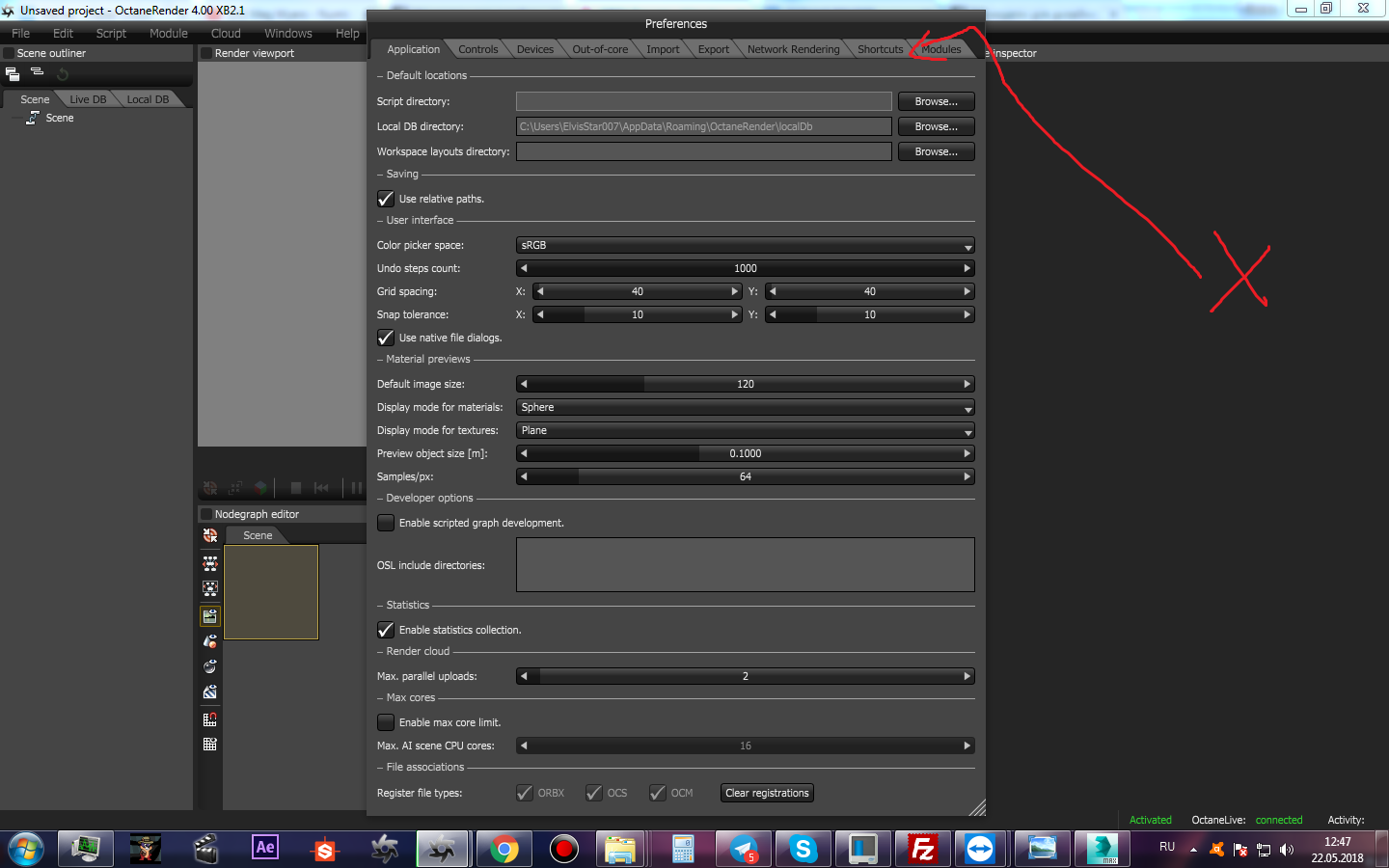Screen dimensions: 1389x868
Task: Enable scripted graph development checkbox
Action: click(386, 523)
